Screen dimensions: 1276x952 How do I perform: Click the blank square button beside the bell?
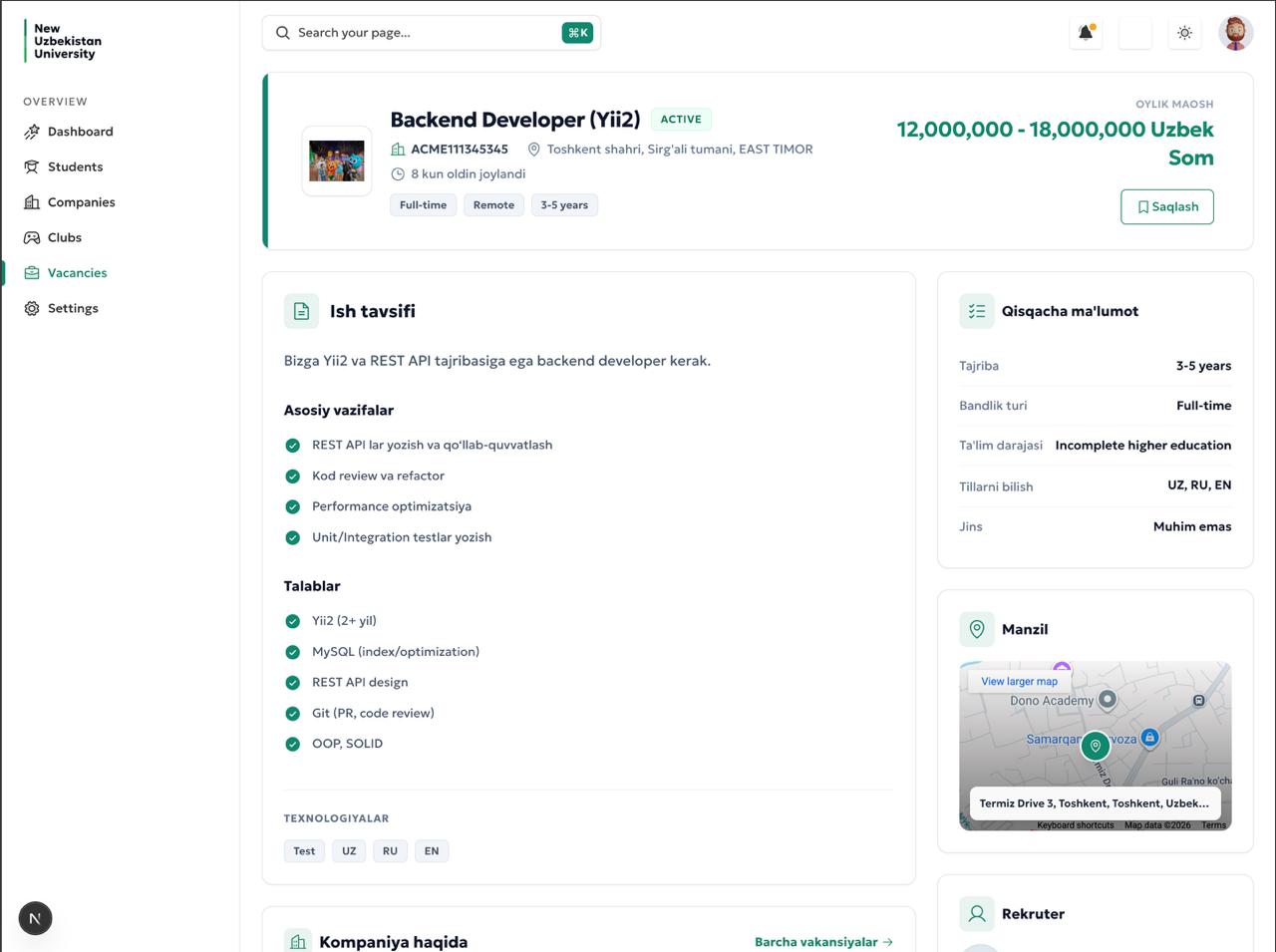1135,33
